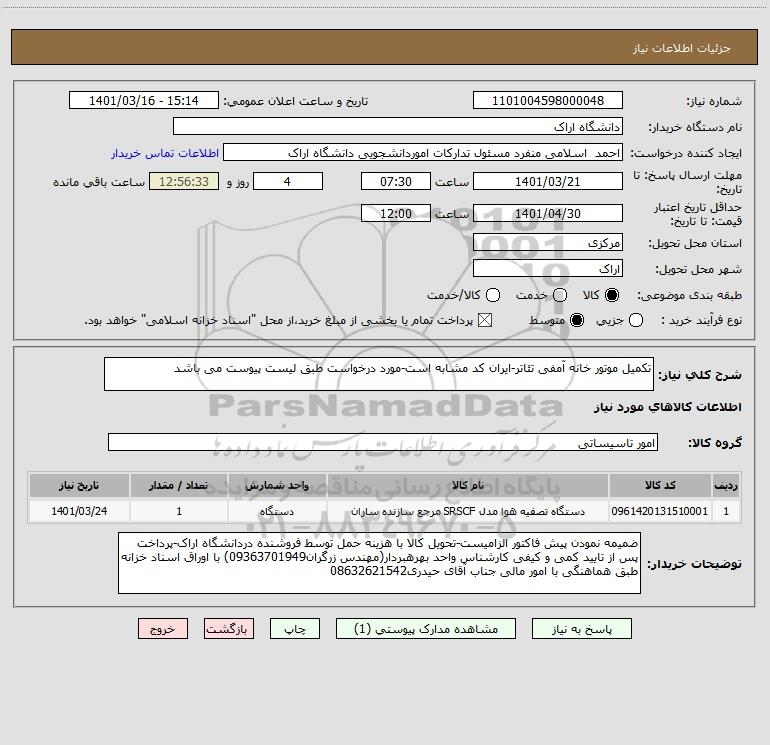
Task: Click the ردیف column header
Action: coord(726,485)
